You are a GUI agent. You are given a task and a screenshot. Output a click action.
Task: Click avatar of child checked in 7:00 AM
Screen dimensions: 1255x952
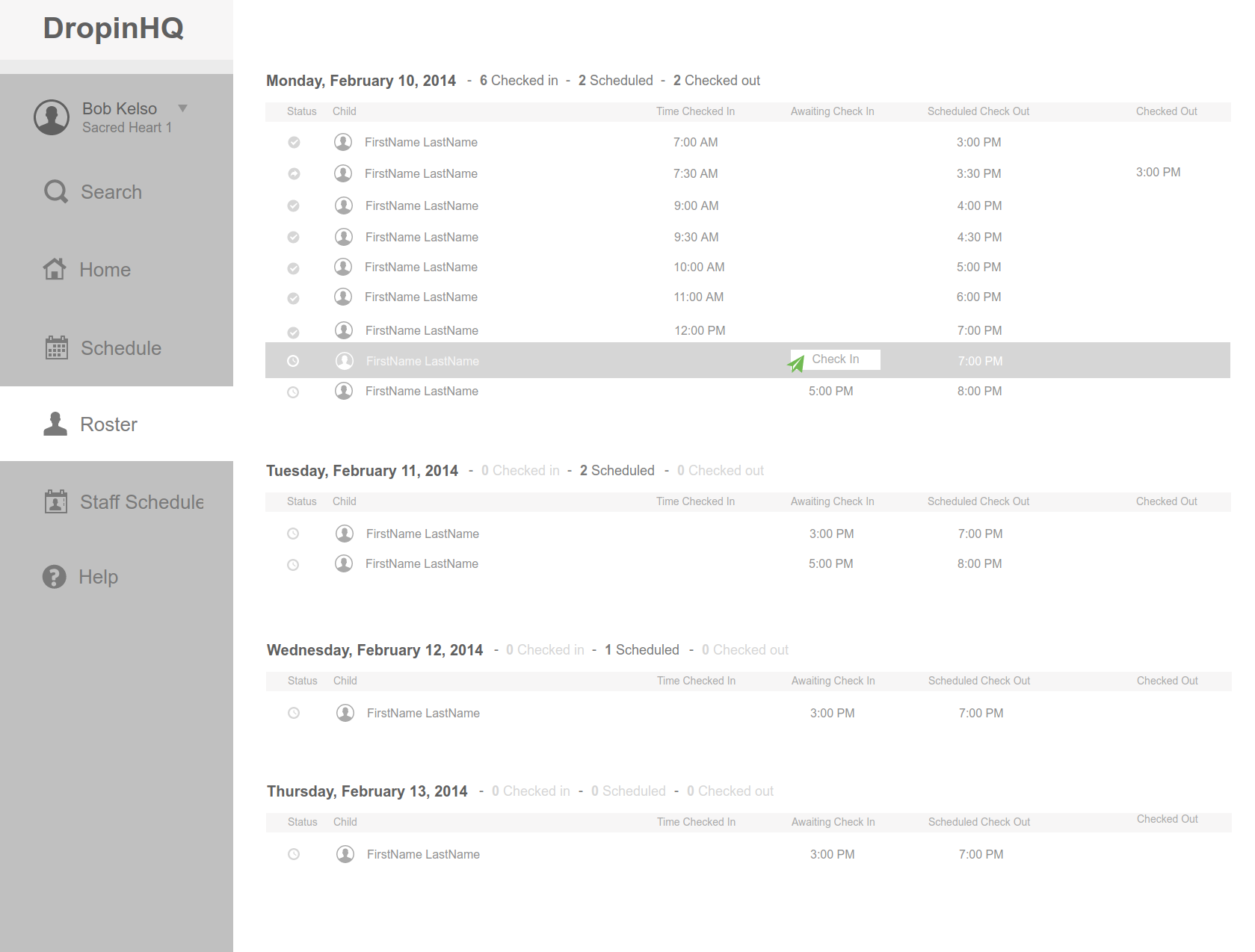(343, 142)
